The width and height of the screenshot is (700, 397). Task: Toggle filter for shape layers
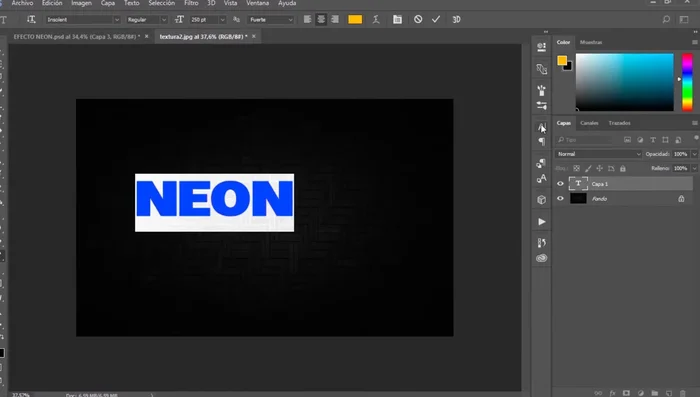coord(665,140)
